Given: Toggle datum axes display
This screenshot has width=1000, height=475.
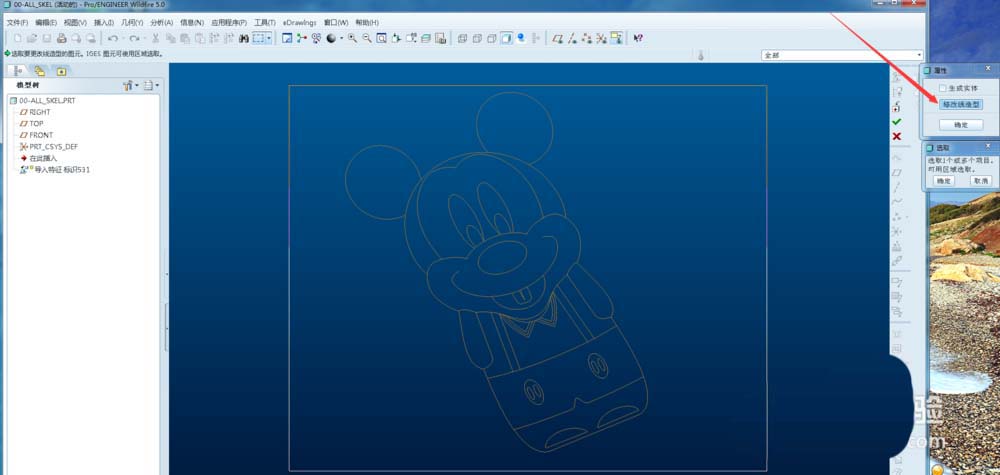Looking at the screenshot, I should (x=573, y=38).
